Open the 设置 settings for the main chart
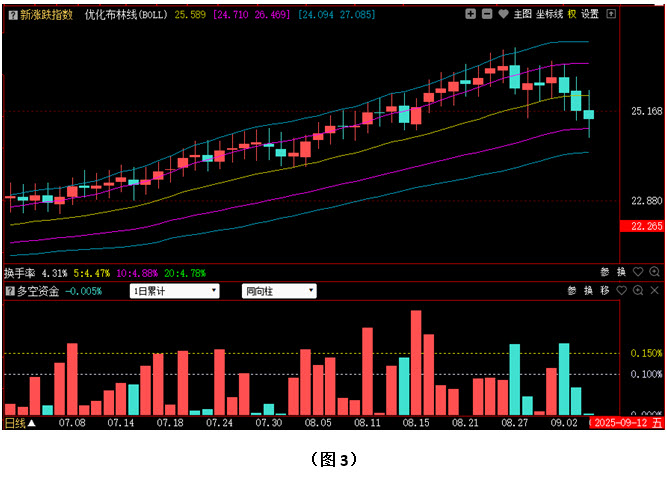667x483 pixels. tap(590, 14)
